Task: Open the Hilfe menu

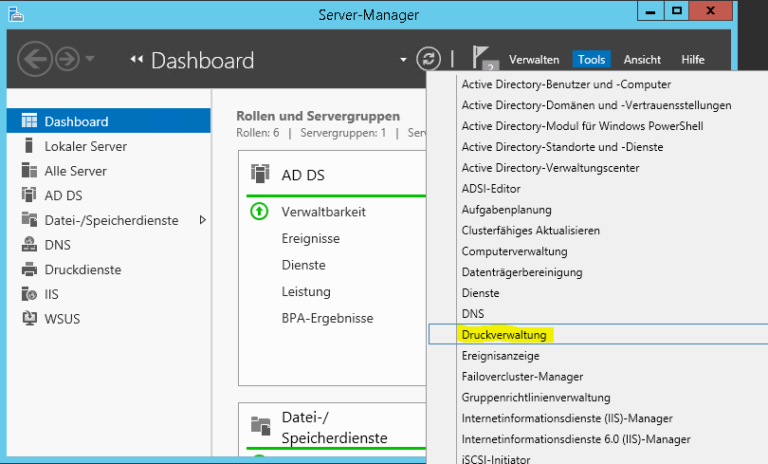Action: coord(693,60)
